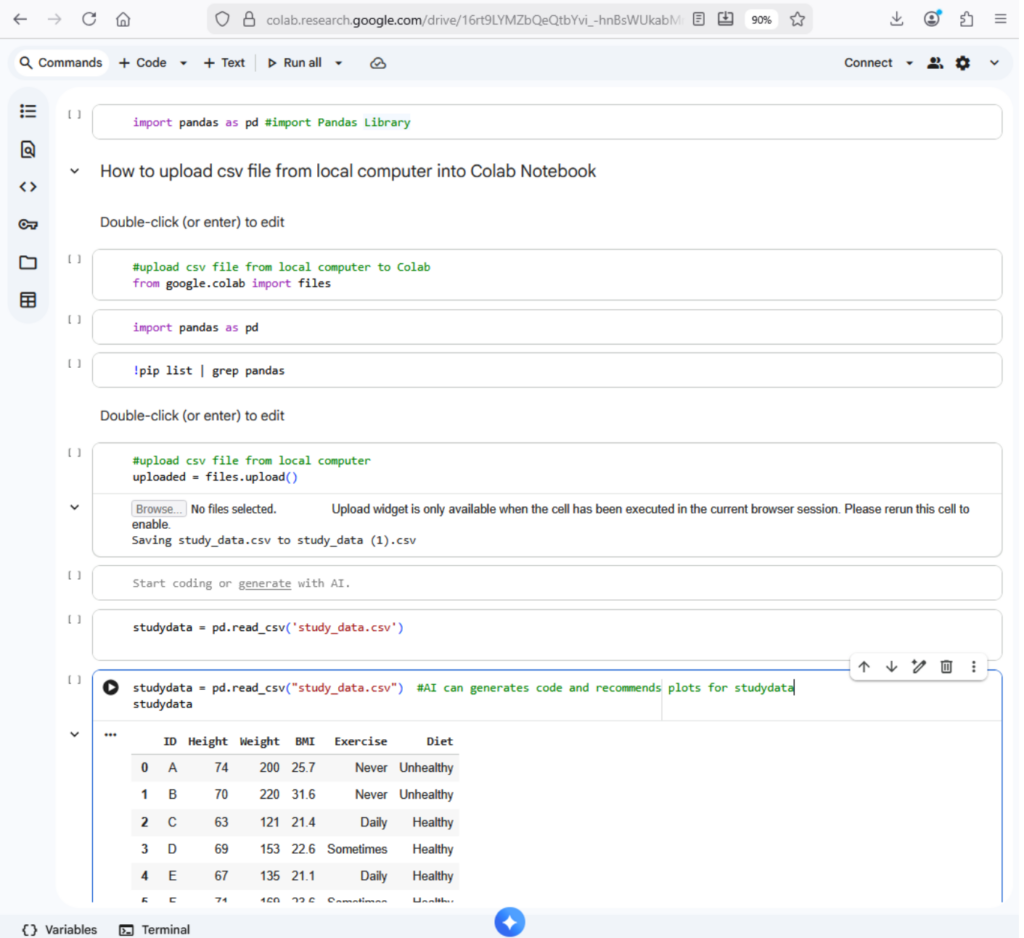Image resolution: width=1024 pixels, height=938 pixels.
Task: Open the data table icon in sidebar
Action: 28,300
